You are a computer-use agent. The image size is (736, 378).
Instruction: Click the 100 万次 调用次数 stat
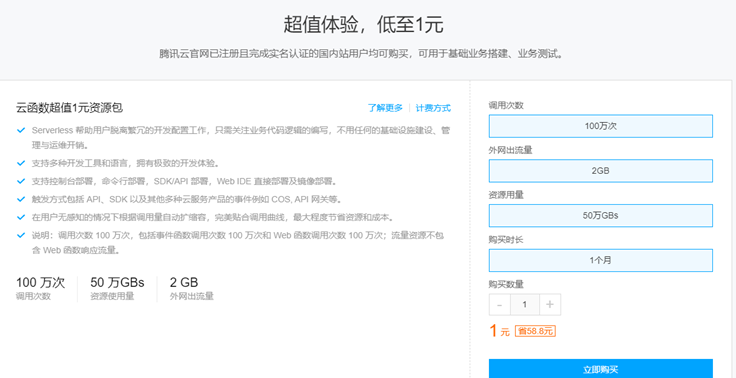coord(40,288)
